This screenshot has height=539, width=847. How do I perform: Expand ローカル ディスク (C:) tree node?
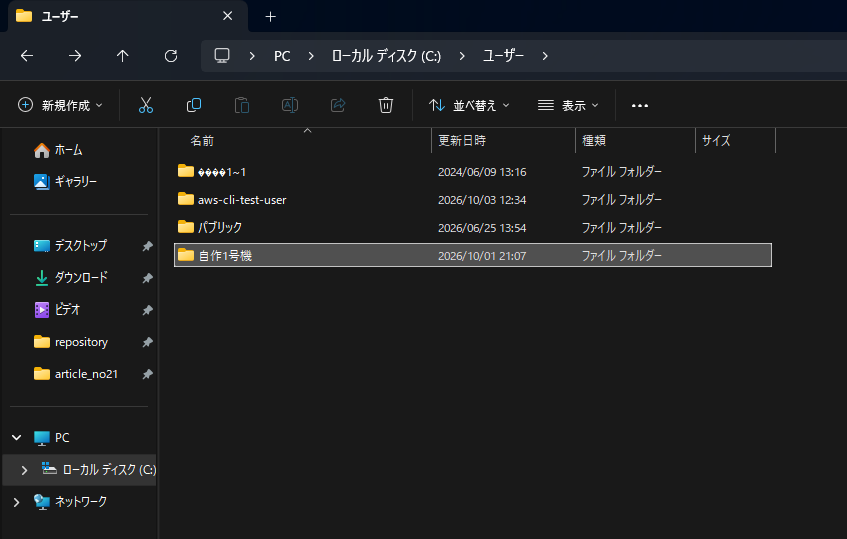pos(24,470)
